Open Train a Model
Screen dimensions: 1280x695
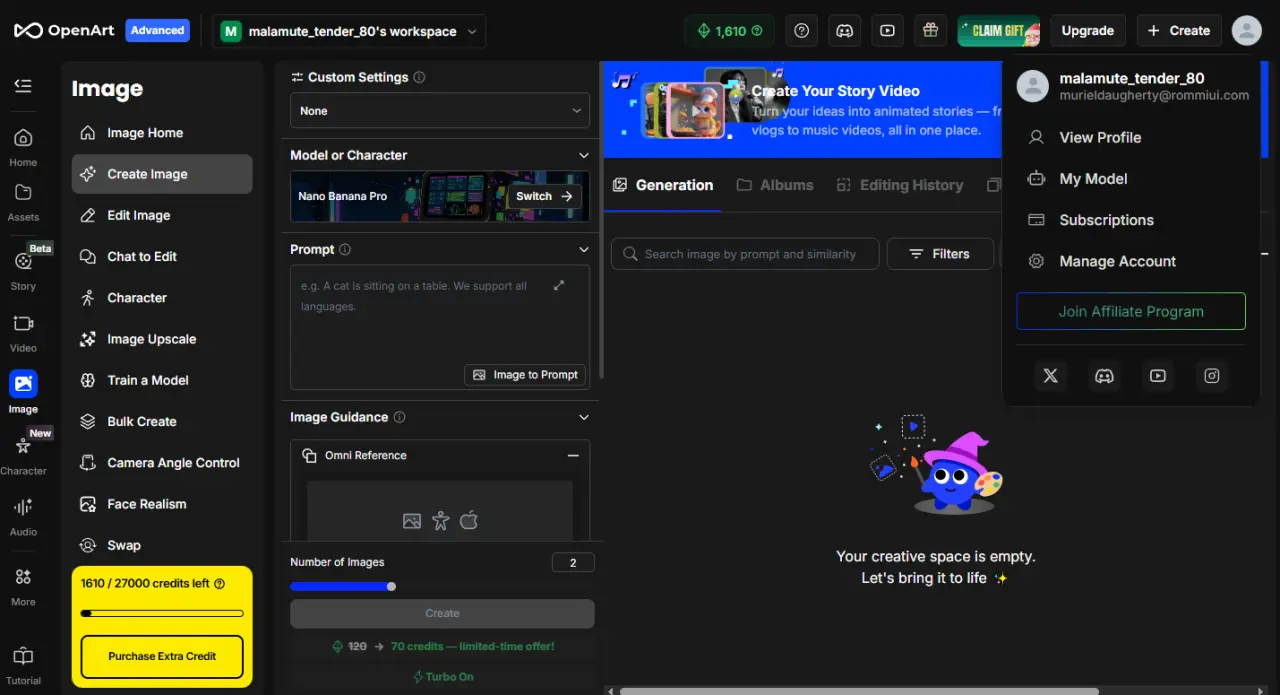pyautogui.click(x=162, y=380)
